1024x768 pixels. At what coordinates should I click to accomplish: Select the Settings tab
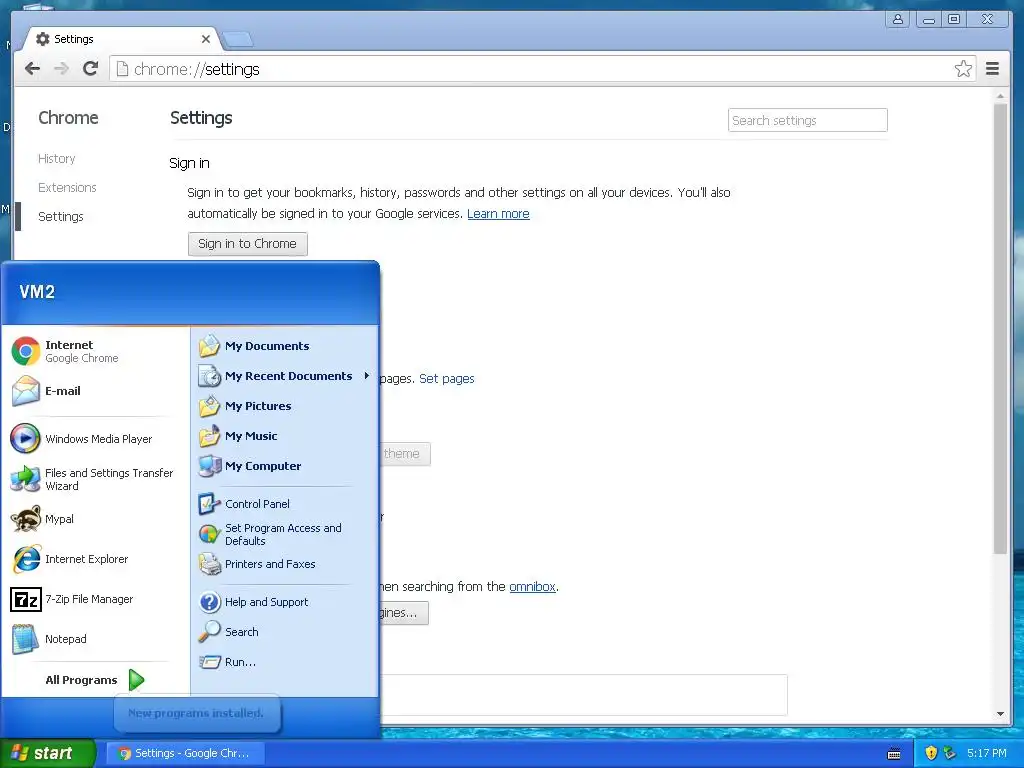coord(121,39)
